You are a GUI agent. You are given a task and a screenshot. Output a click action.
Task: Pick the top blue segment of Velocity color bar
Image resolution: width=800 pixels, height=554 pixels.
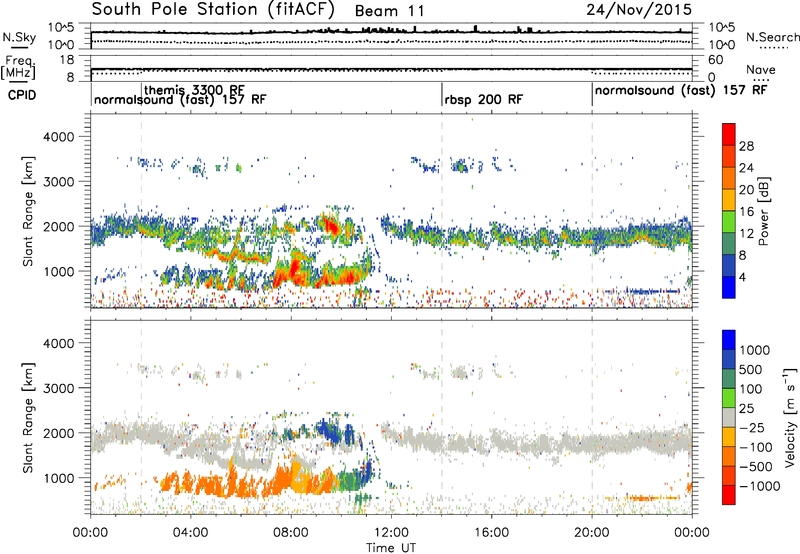[729, 340]
